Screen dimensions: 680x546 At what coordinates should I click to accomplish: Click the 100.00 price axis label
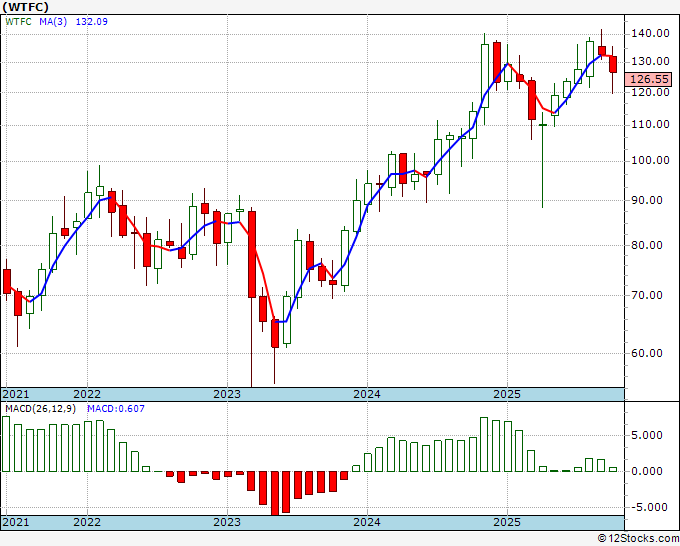649,160
